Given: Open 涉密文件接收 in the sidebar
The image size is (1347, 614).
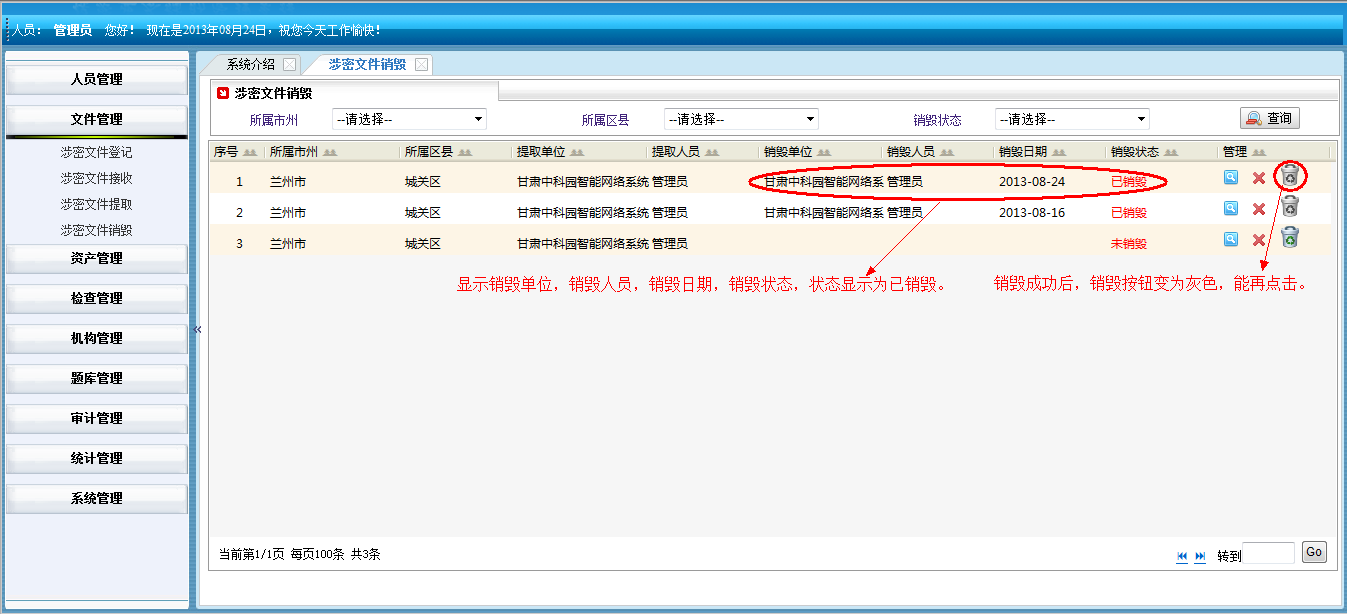Looking at the screenshot, I should 96,179.
